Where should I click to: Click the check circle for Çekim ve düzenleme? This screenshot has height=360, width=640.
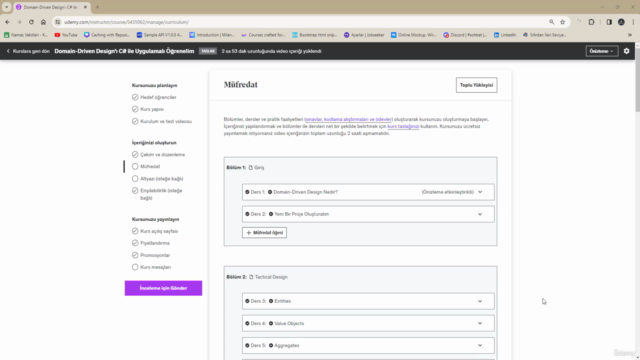click(x=135, y=155)
